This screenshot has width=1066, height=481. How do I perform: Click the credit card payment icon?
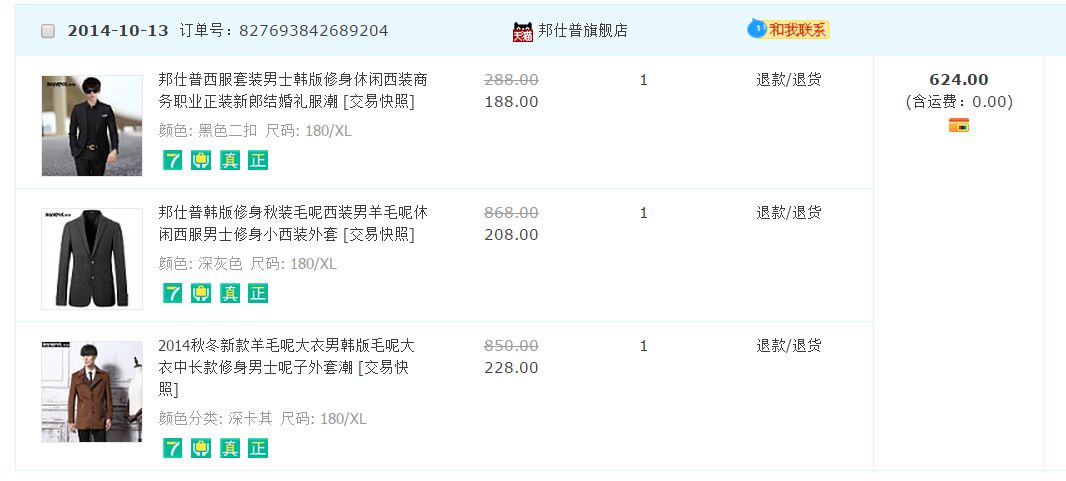(959, 125)
